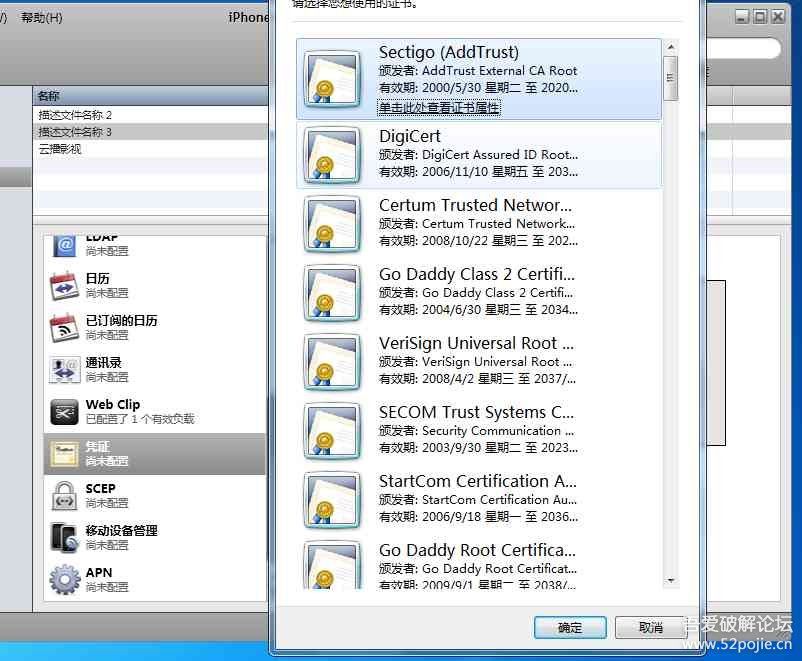Open the 凭证 credentials certificate icon
This screenshot has height=661, width=802.
pyautogui.click(x=64, y=454)
